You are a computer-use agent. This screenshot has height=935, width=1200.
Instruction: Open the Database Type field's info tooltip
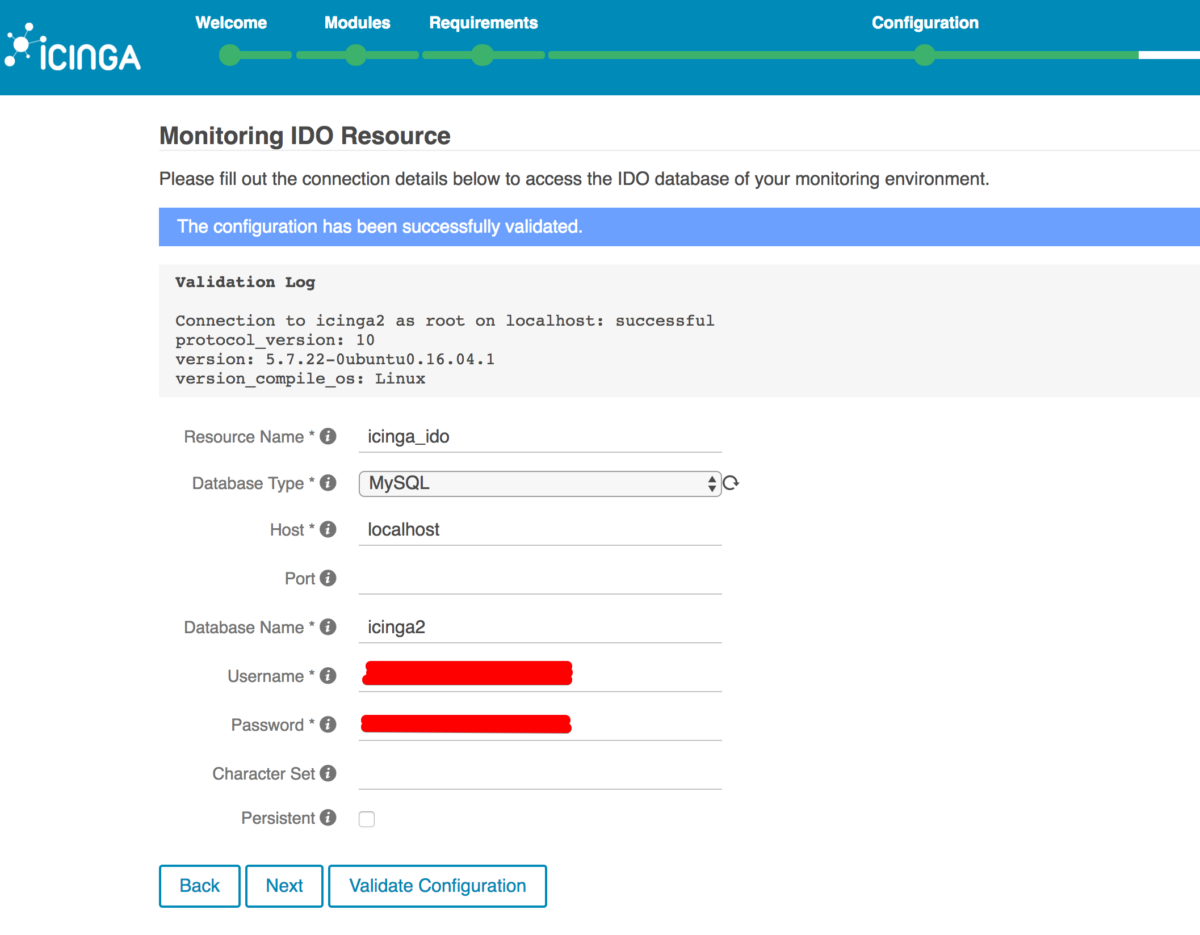(x=328, y=483)
